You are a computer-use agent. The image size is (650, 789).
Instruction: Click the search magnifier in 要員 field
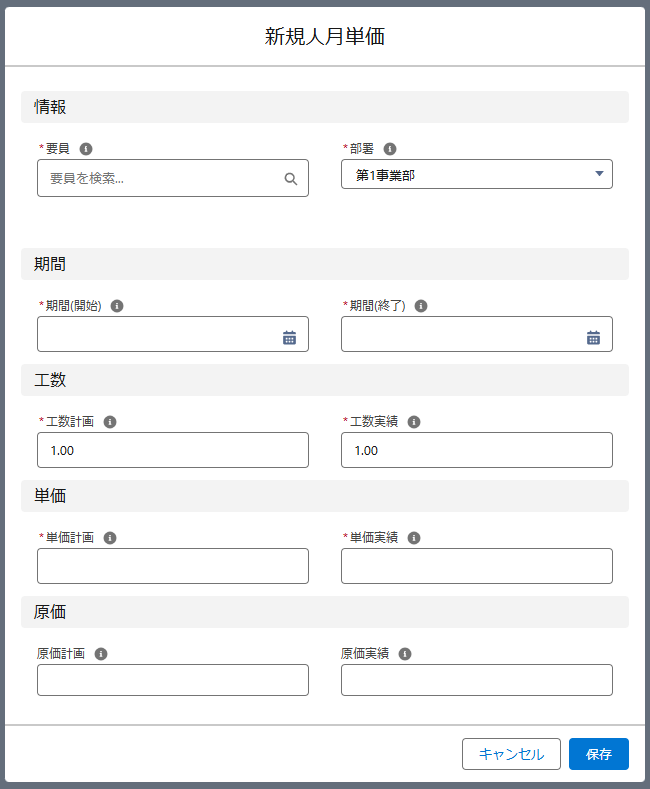click(291, 179)
